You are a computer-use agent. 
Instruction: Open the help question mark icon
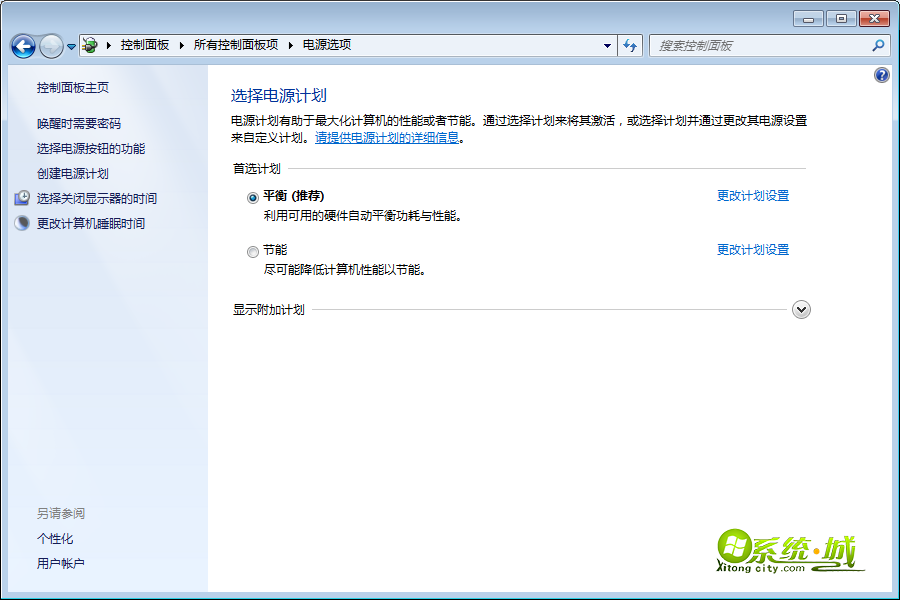point(881,74)
